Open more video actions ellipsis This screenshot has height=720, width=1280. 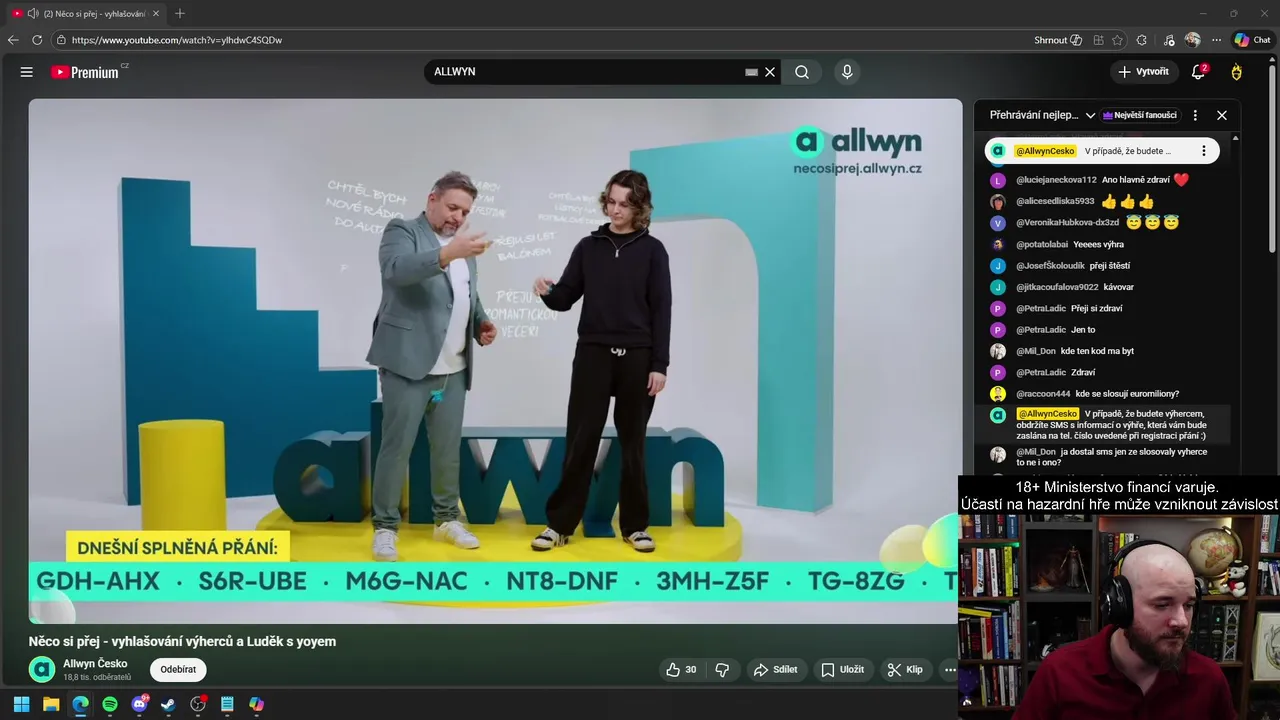[950, 670]
